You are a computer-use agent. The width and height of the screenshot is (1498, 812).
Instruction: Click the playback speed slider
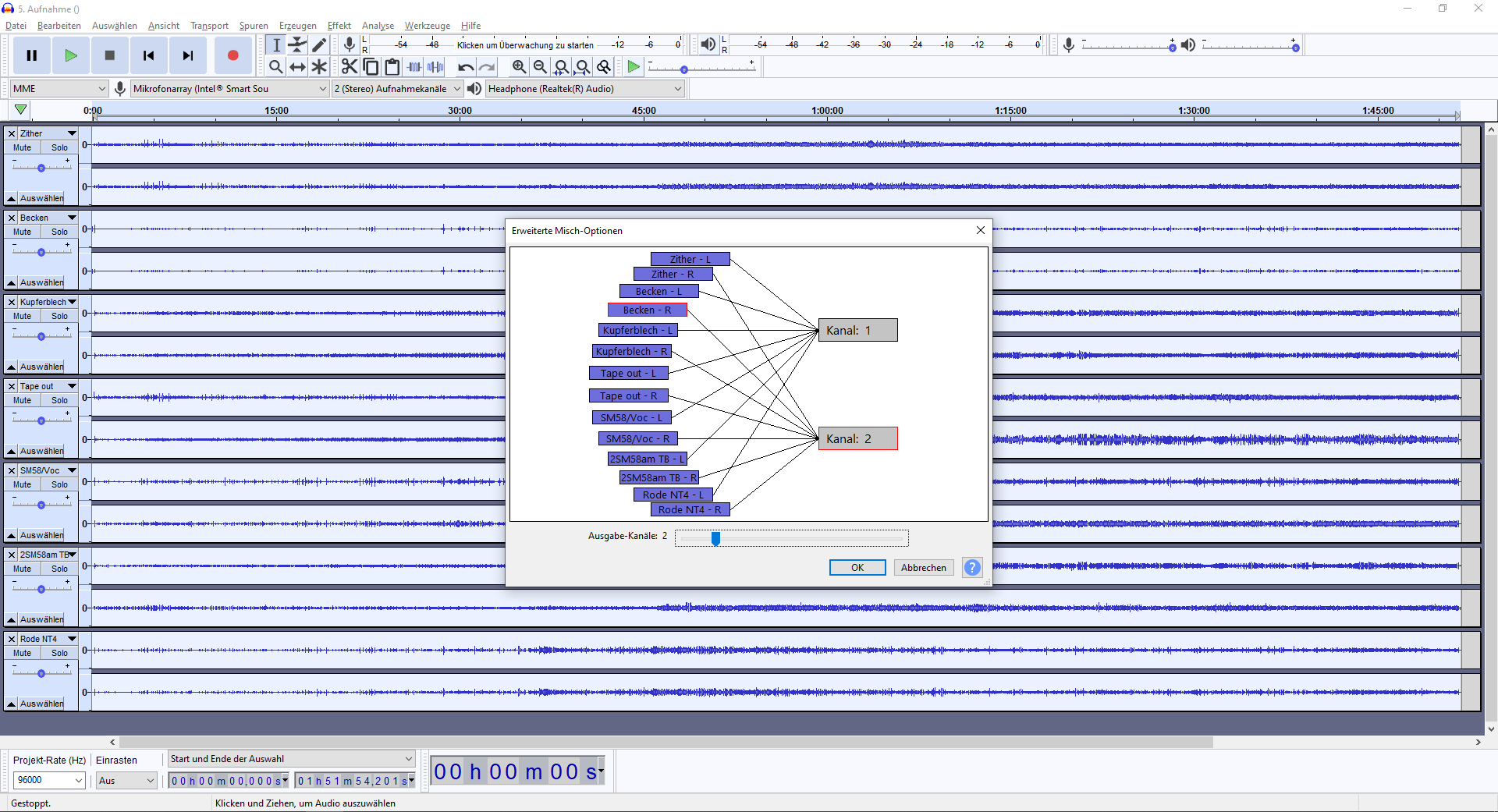701,69
